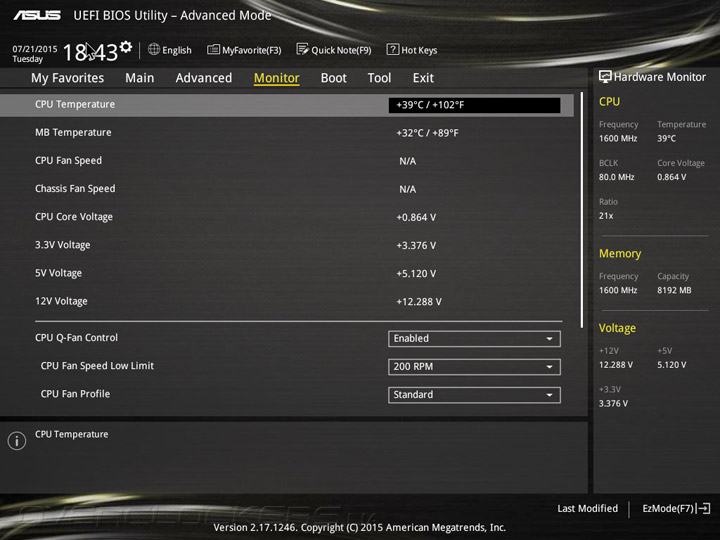Click the Quick Note notepad icon
The image size is (720, 540).
click(302, 49)
